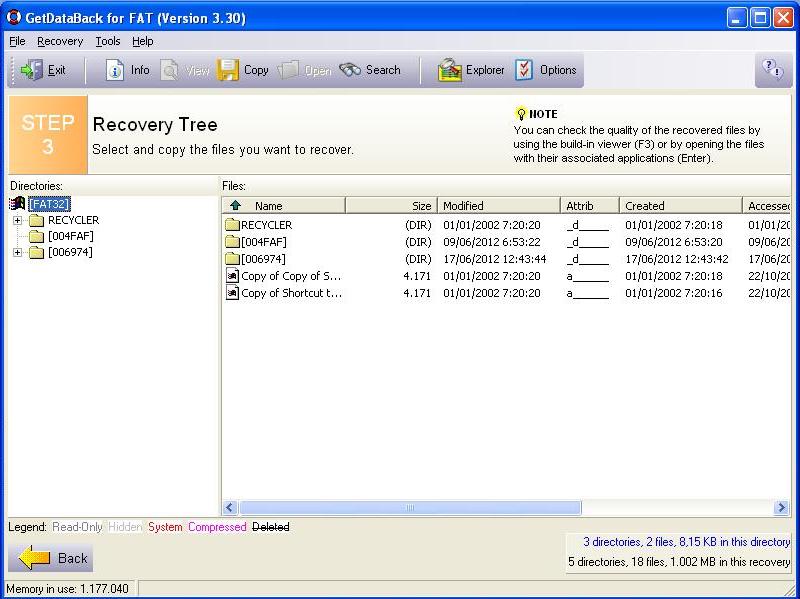This screenshot has height=599, width=800.
Task: Click RECYCLER folder icon in the files list
Action: tap(233, 225)
